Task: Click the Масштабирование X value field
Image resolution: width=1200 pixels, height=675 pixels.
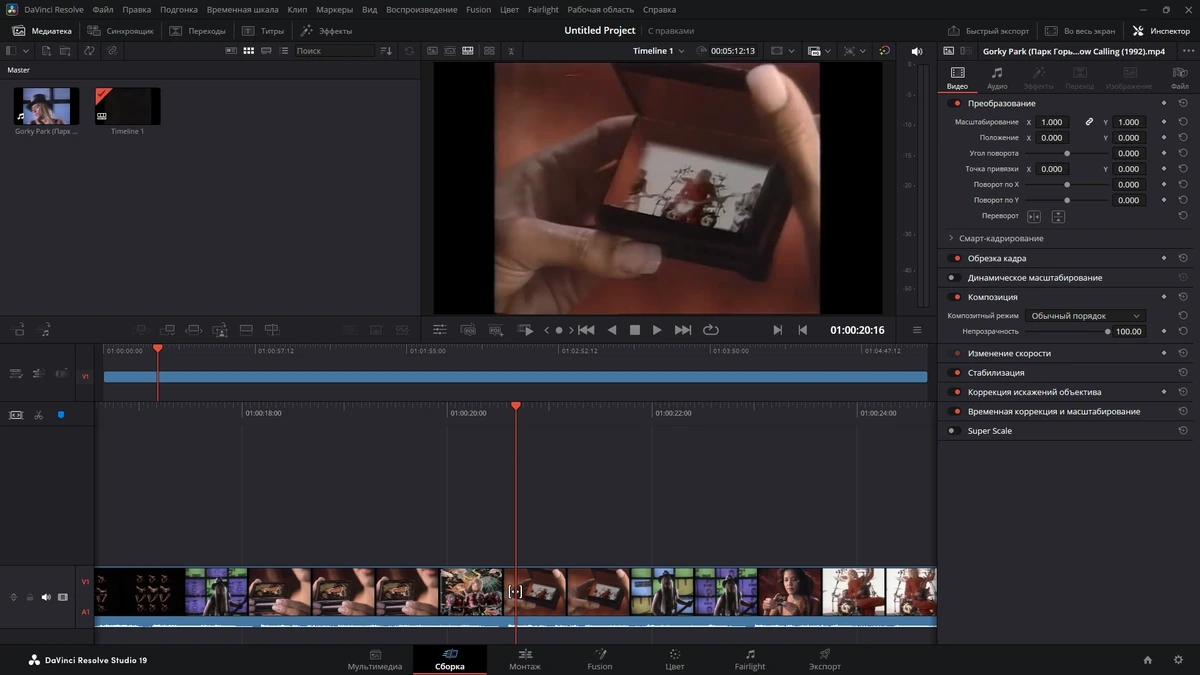Action: pos(1052,122)
